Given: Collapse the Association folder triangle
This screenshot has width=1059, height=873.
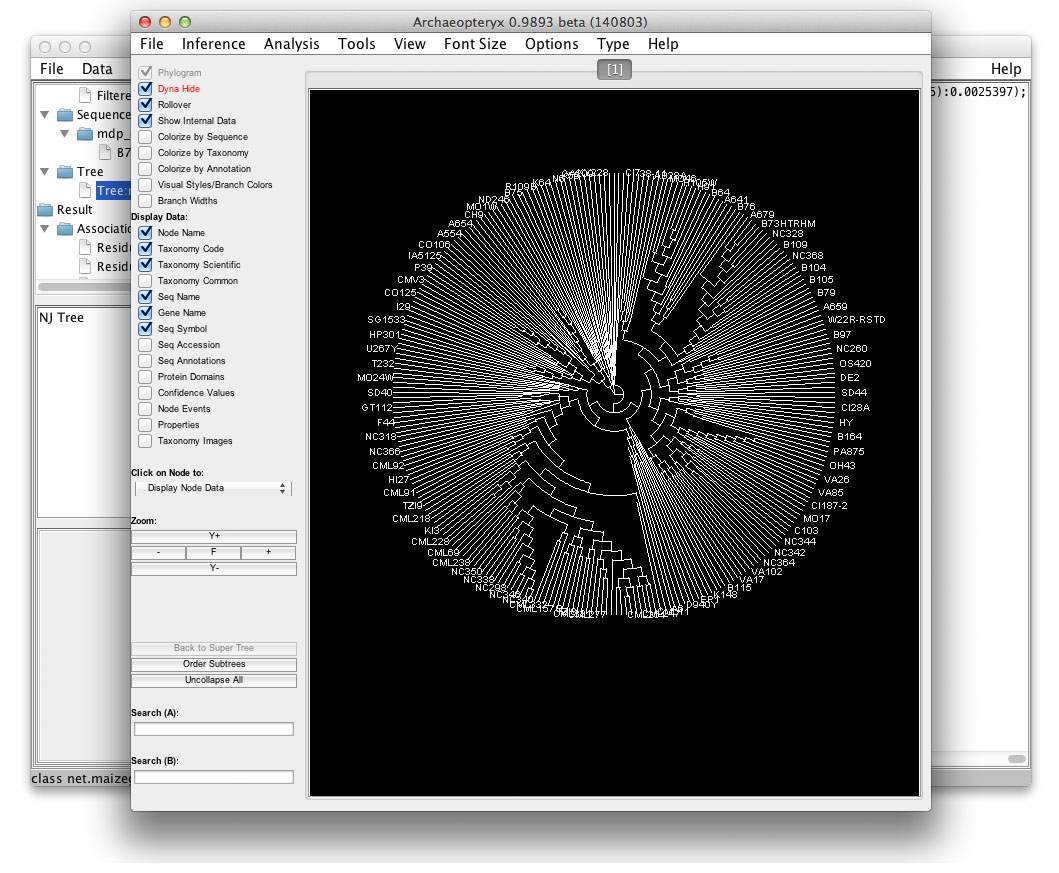Looking at the screenshot, I should 45,229.
